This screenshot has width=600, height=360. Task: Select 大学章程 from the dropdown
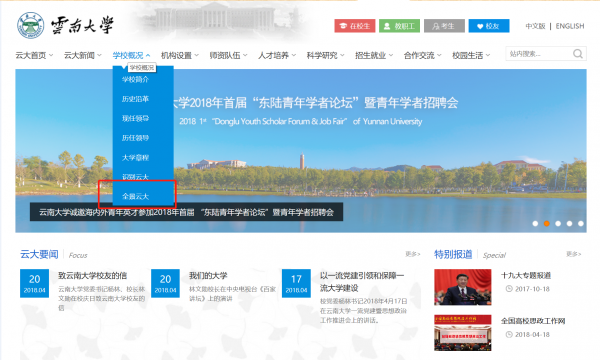pos(135,157)
